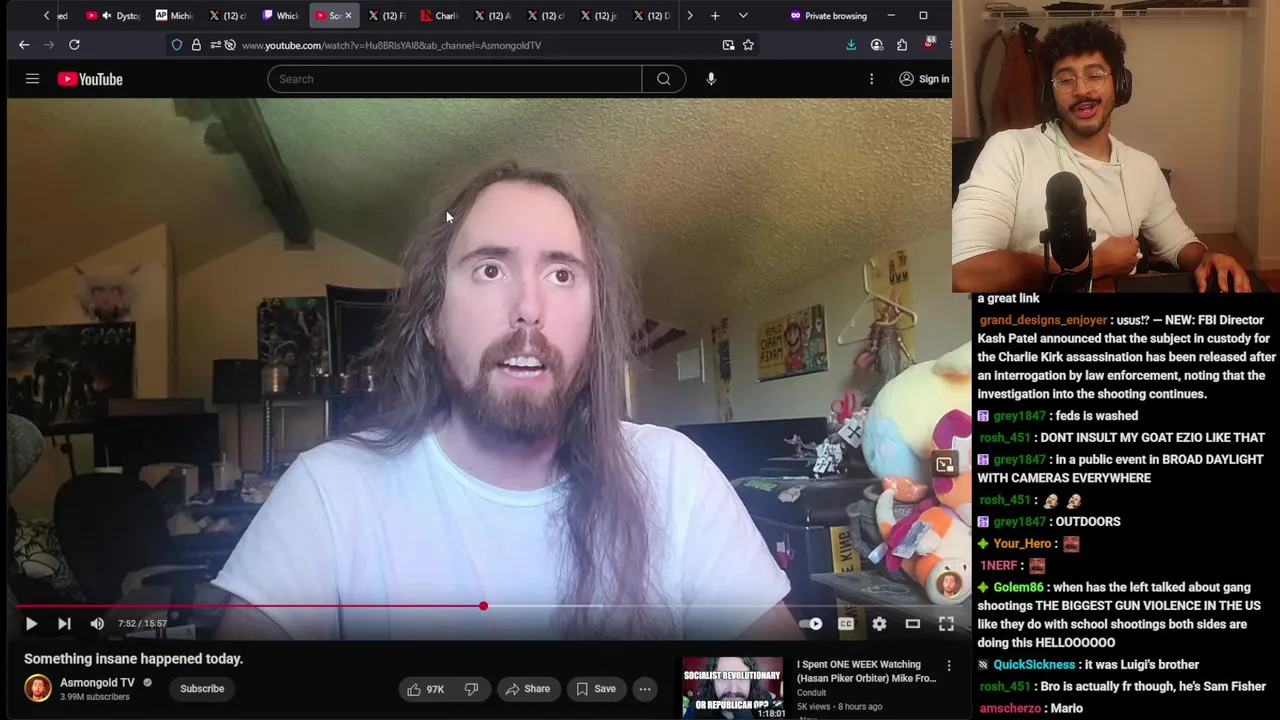This screenshot has height=720, width=1280.
Task: Open YouTube guide hamburger menu
Action: (32, 79)
